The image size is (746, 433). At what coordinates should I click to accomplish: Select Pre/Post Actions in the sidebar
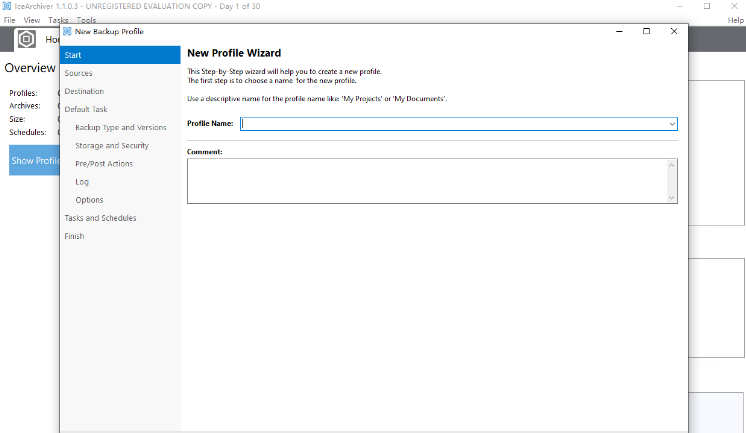pos(103,163)
